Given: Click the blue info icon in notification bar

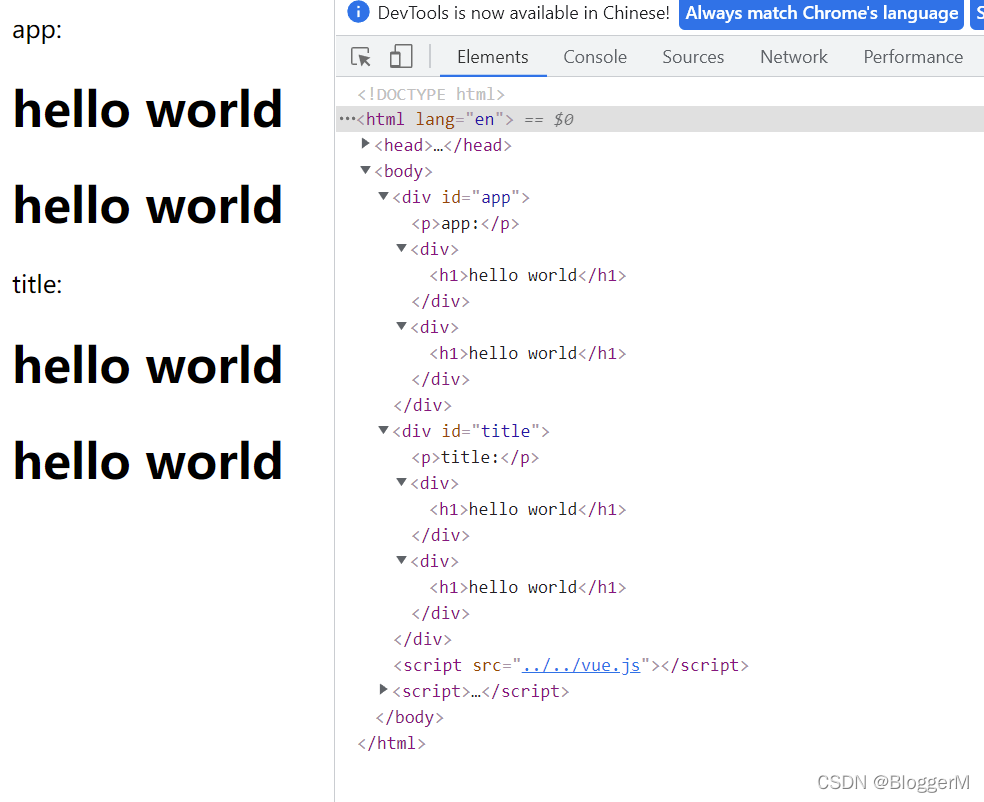Looking at the screenshot, I should [358, 12].
